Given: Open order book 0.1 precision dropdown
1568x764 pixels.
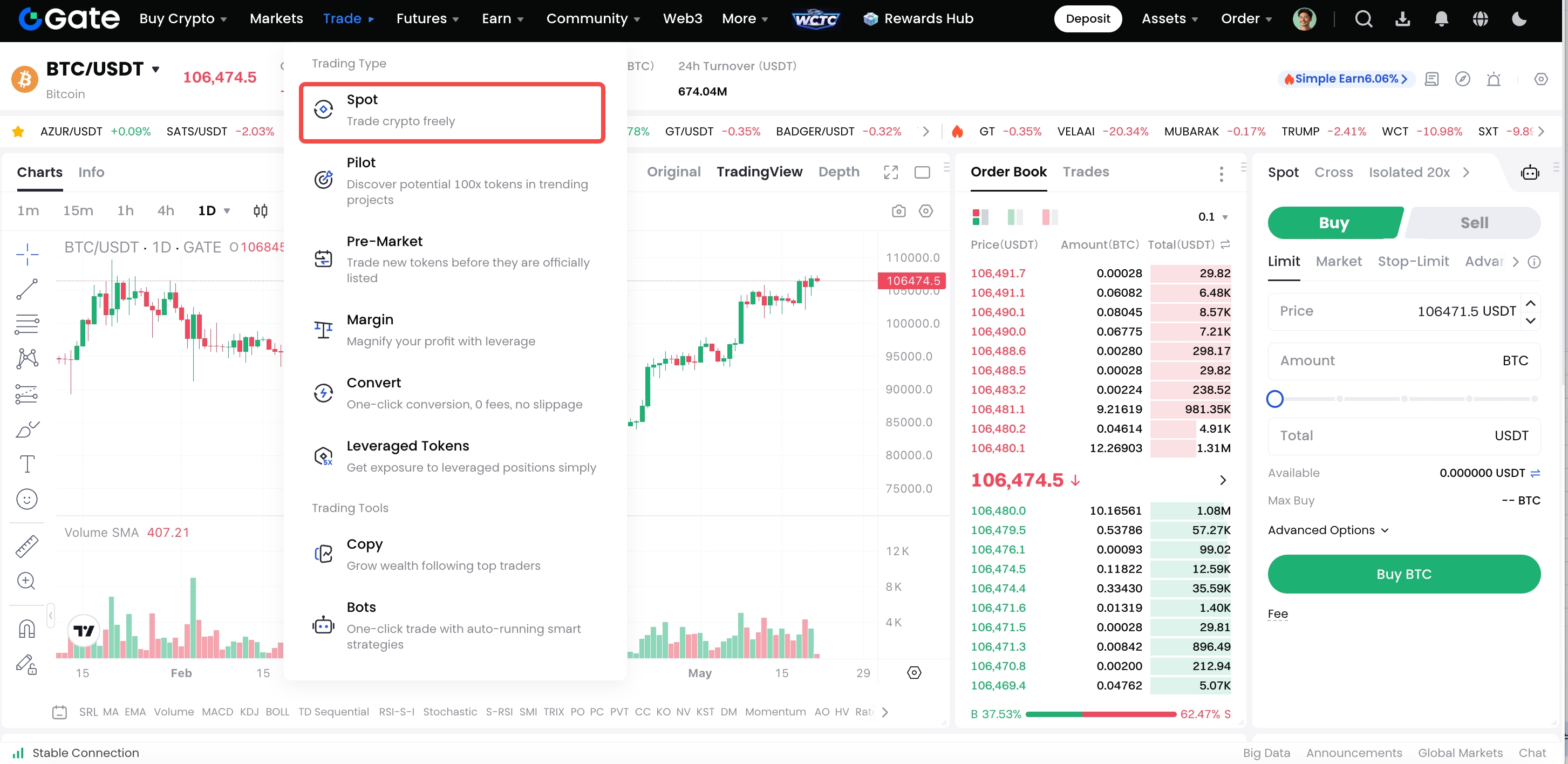Looking at the screenshot, I should click(x=1212, y=217).
